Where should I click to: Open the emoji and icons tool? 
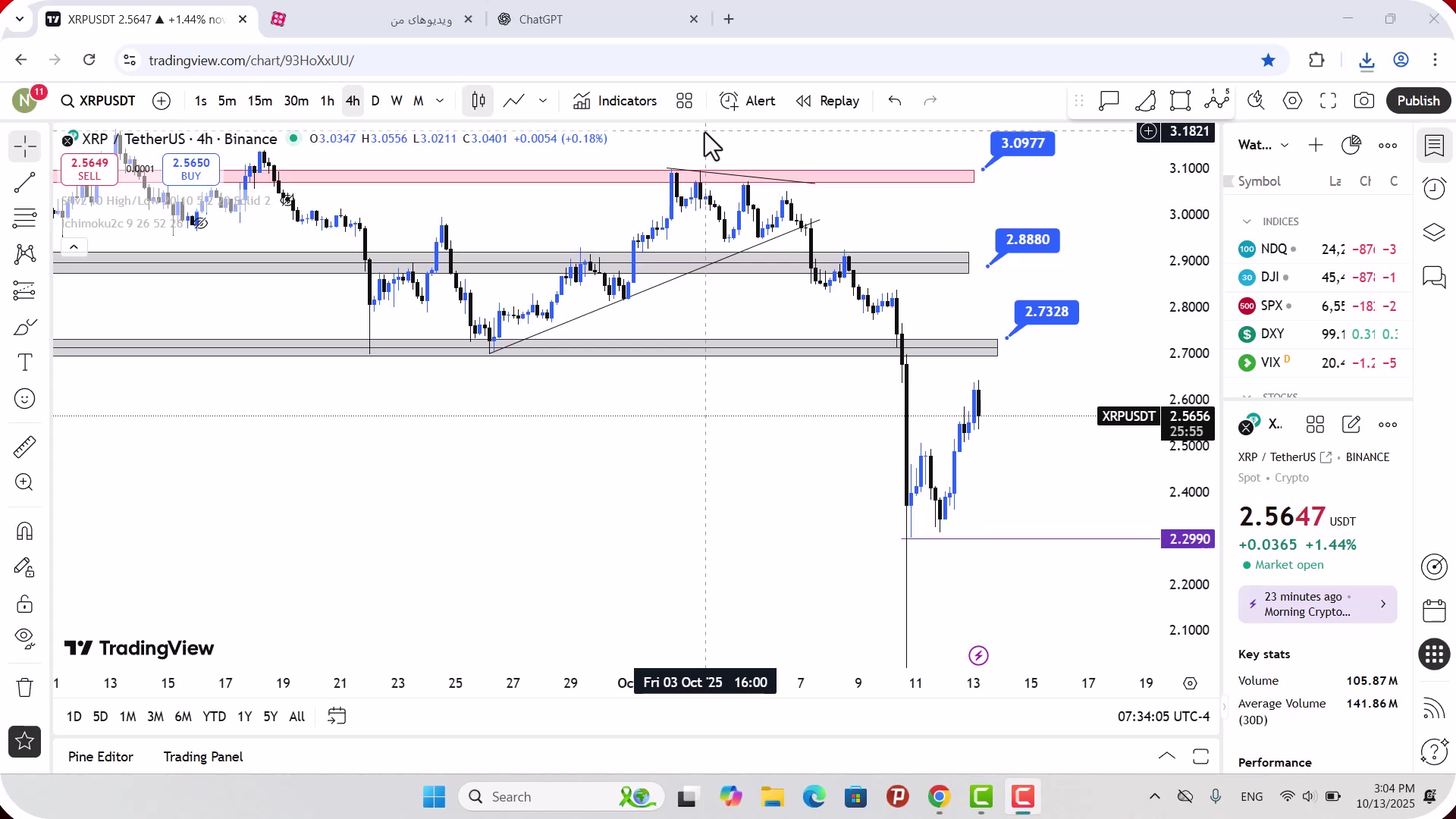[25, 399]
